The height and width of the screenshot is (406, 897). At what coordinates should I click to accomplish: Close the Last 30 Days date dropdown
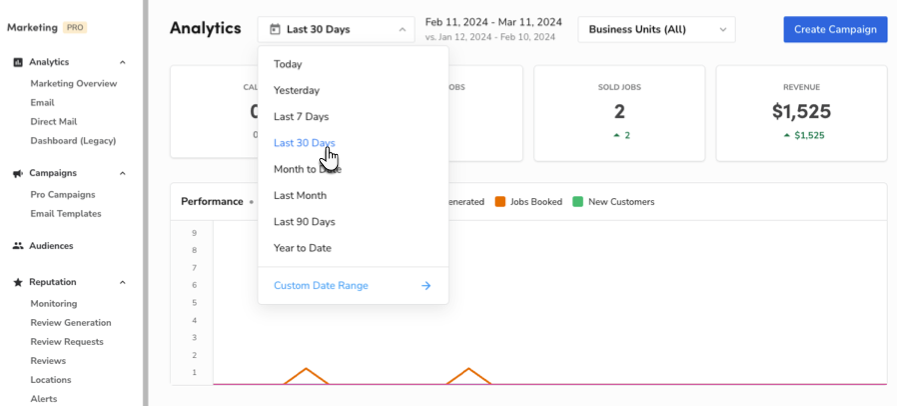336,29
